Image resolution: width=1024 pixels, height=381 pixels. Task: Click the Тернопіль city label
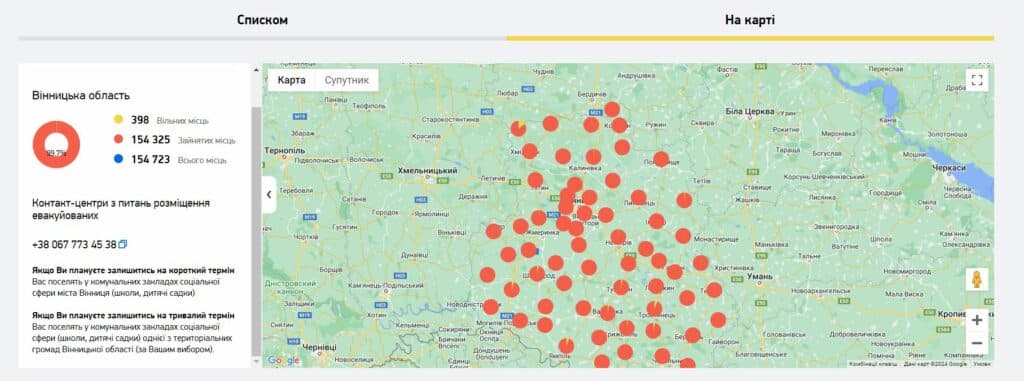pyautogui.click(x=285, y=150)
